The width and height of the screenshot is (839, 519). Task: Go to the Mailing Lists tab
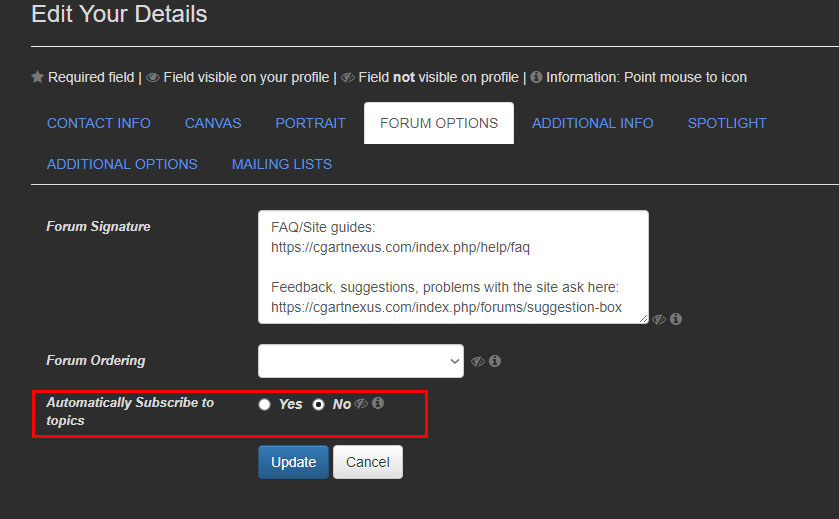tap(282, 164)
